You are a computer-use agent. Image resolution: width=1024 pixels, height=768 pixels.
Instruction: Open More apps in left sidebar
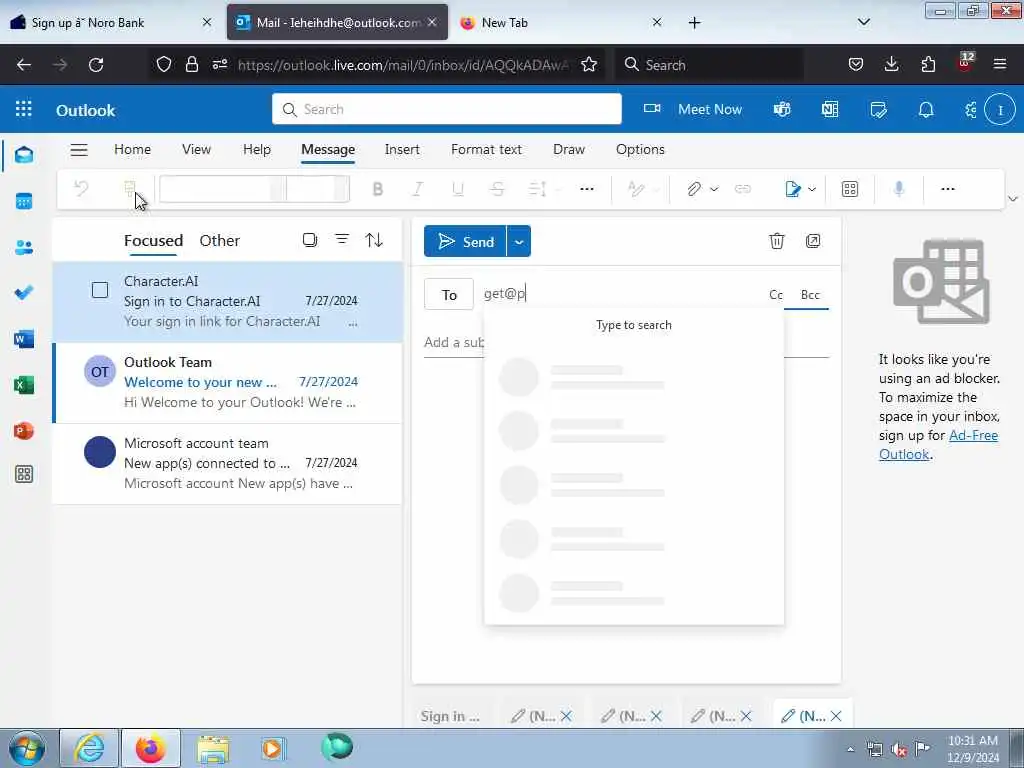[x=24, y=475]
